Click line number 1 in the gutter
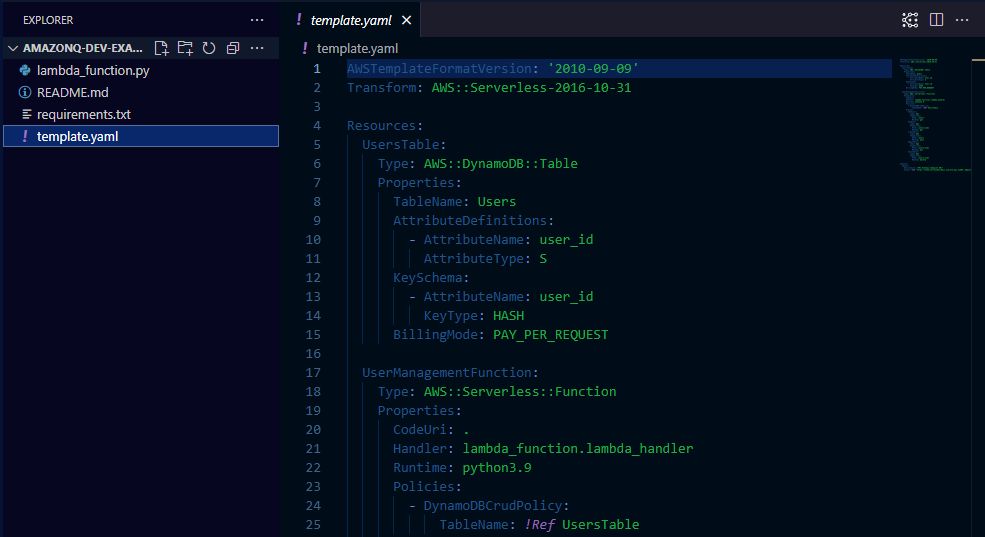985x537 pixels. click(x=317, y=68)
